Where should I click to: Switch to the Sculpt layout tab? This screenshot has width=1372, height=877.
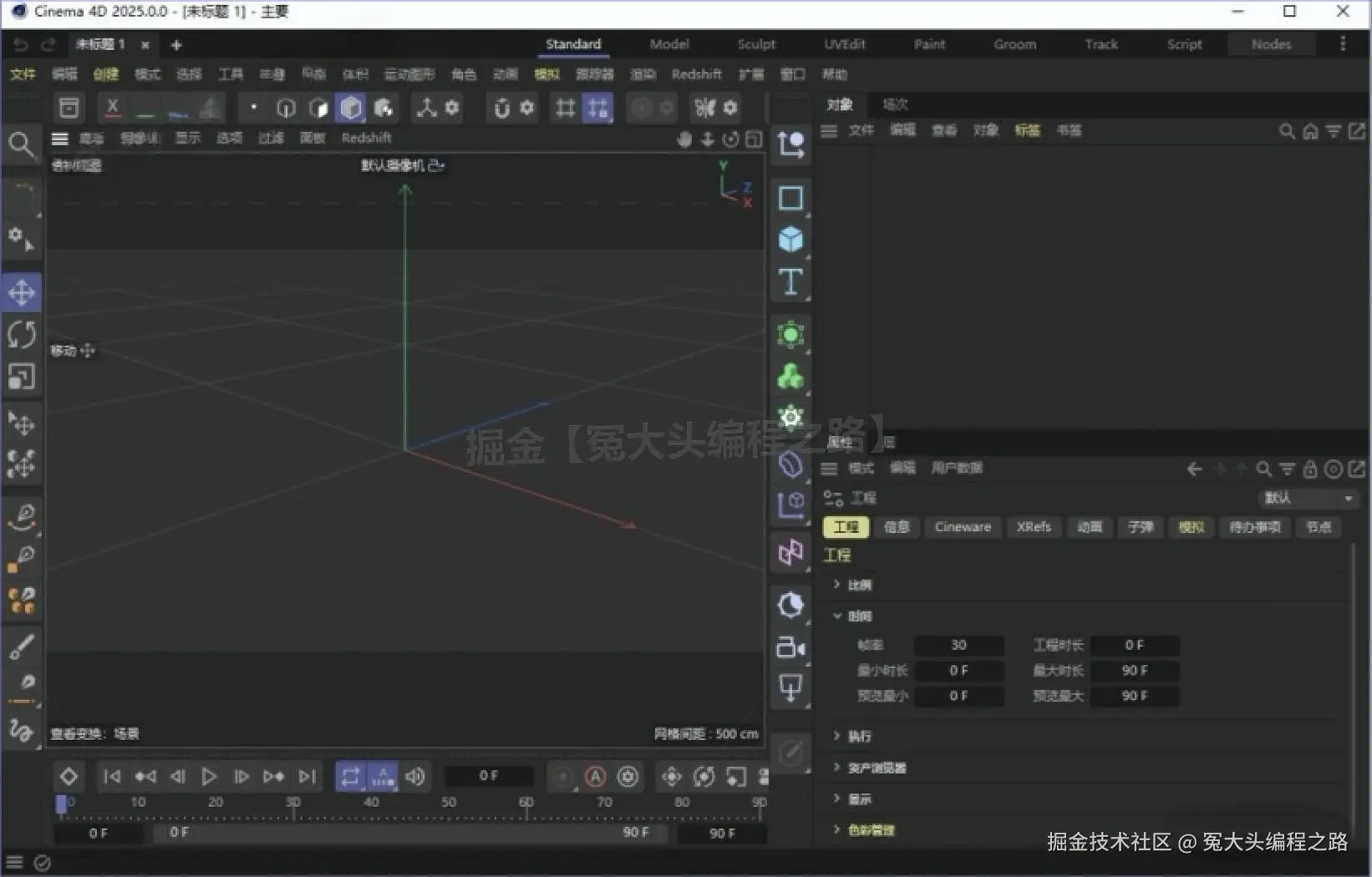pos(755,44)
